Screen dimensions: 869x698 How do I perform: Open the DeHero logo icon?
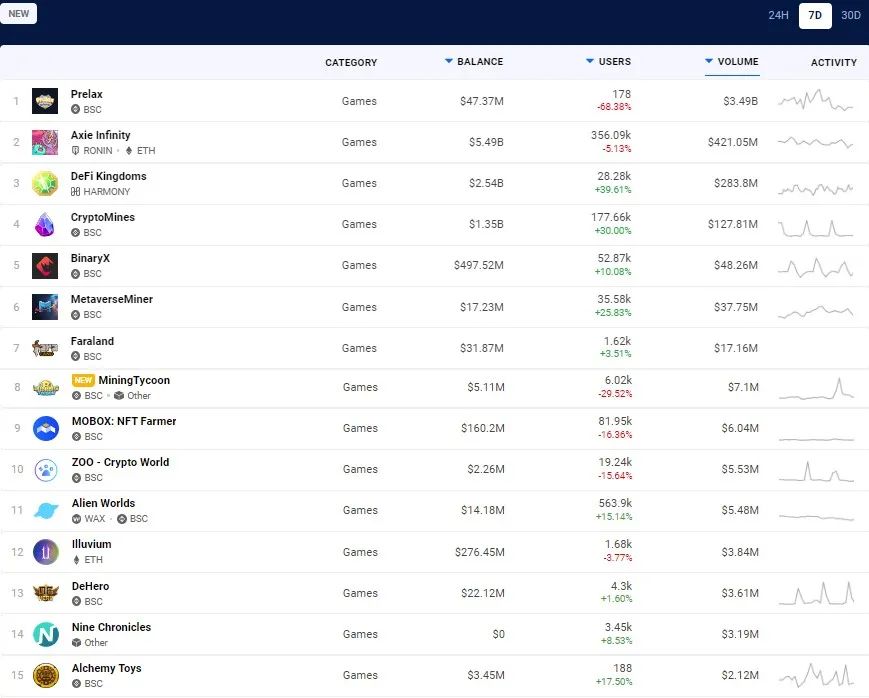pos(46,593)
